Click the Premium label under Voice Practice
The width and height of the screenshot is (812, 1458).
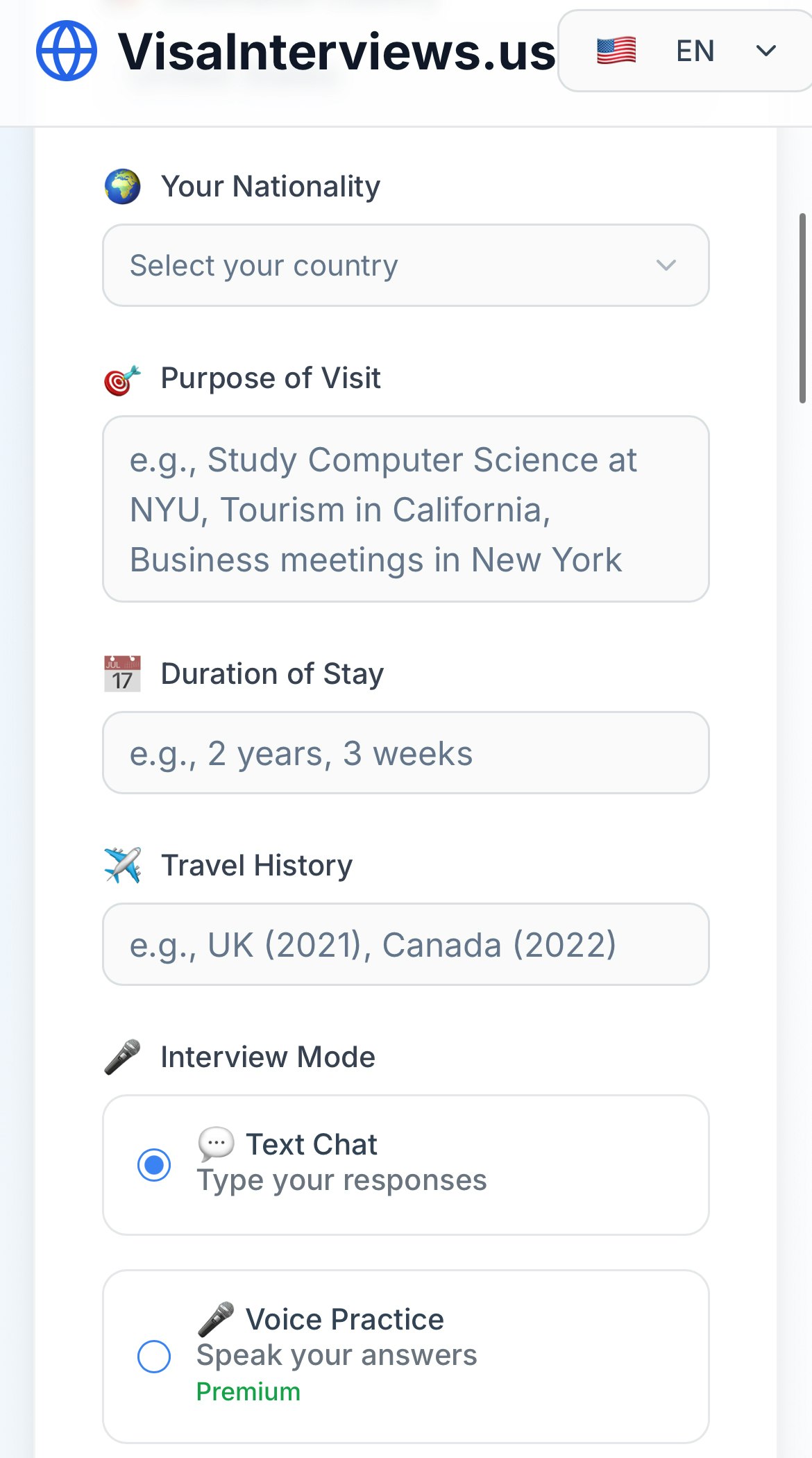click(248, 1391)
